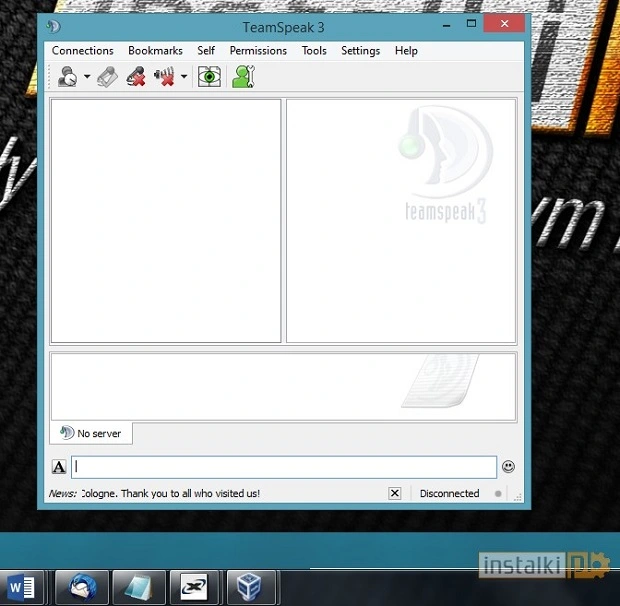Viewport: 620px width, 606px height.
Task: Toggle mute speakers in toolbar
Action: (164, 77)
